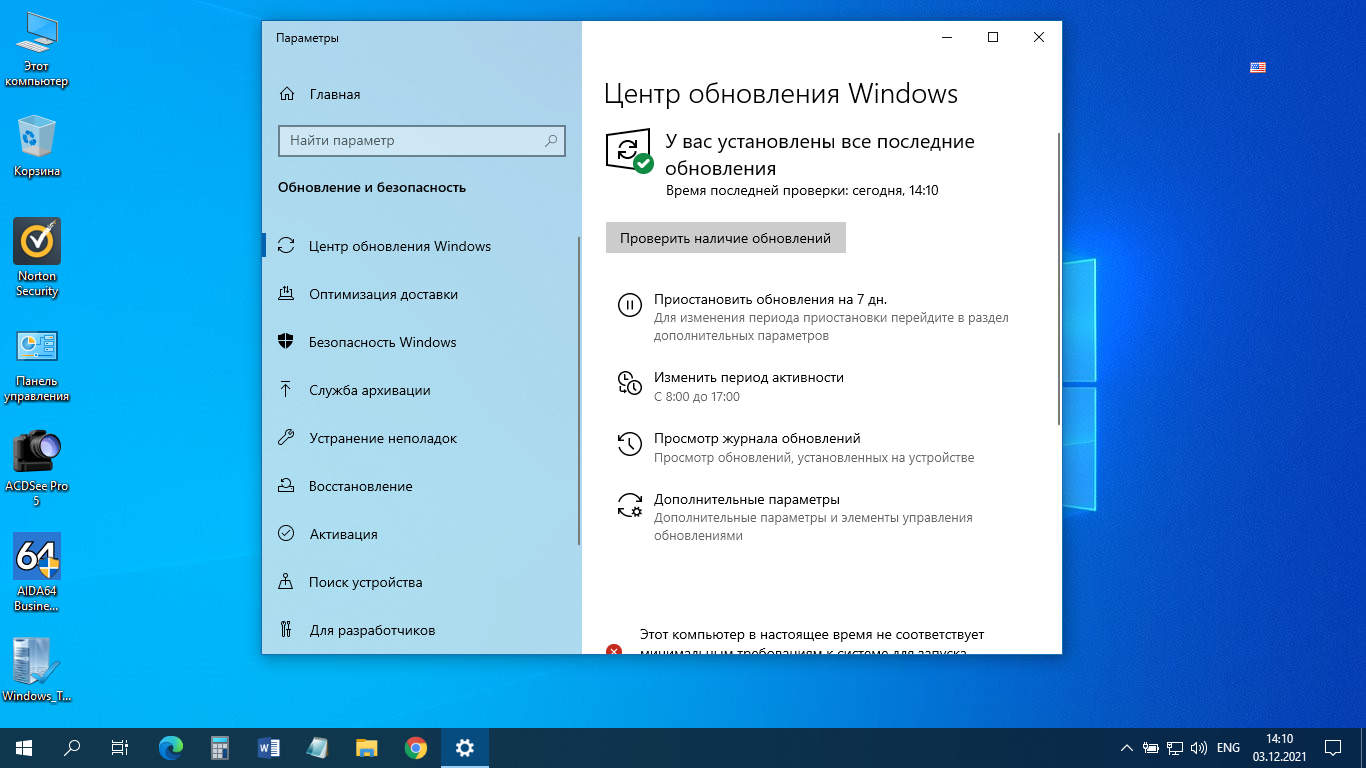
Task: Open Изменить период активности settings
Action: tap(748, 378)
